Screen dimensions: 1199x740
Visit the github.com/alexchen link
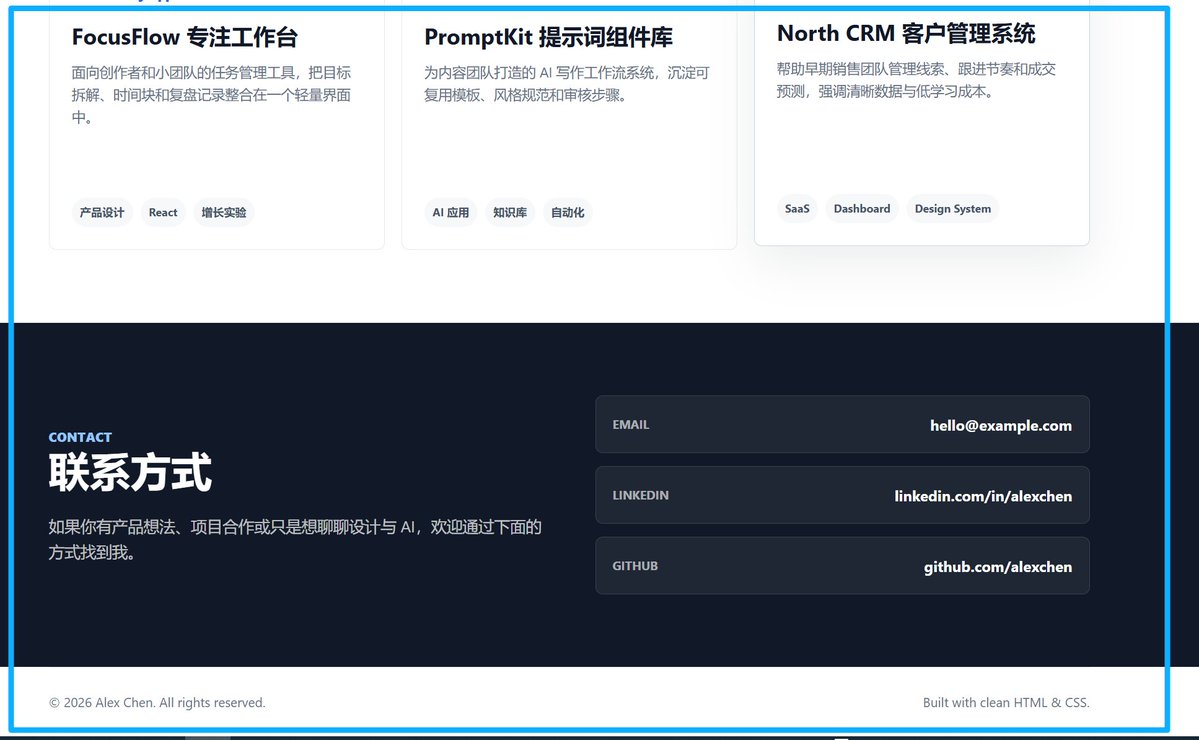click(x=997, y=566)
